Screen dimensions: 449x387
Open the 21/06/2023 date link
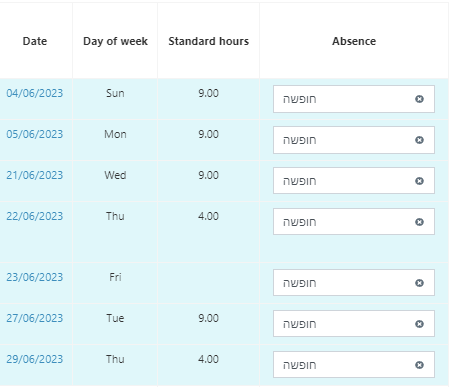(x=35, y=175)
